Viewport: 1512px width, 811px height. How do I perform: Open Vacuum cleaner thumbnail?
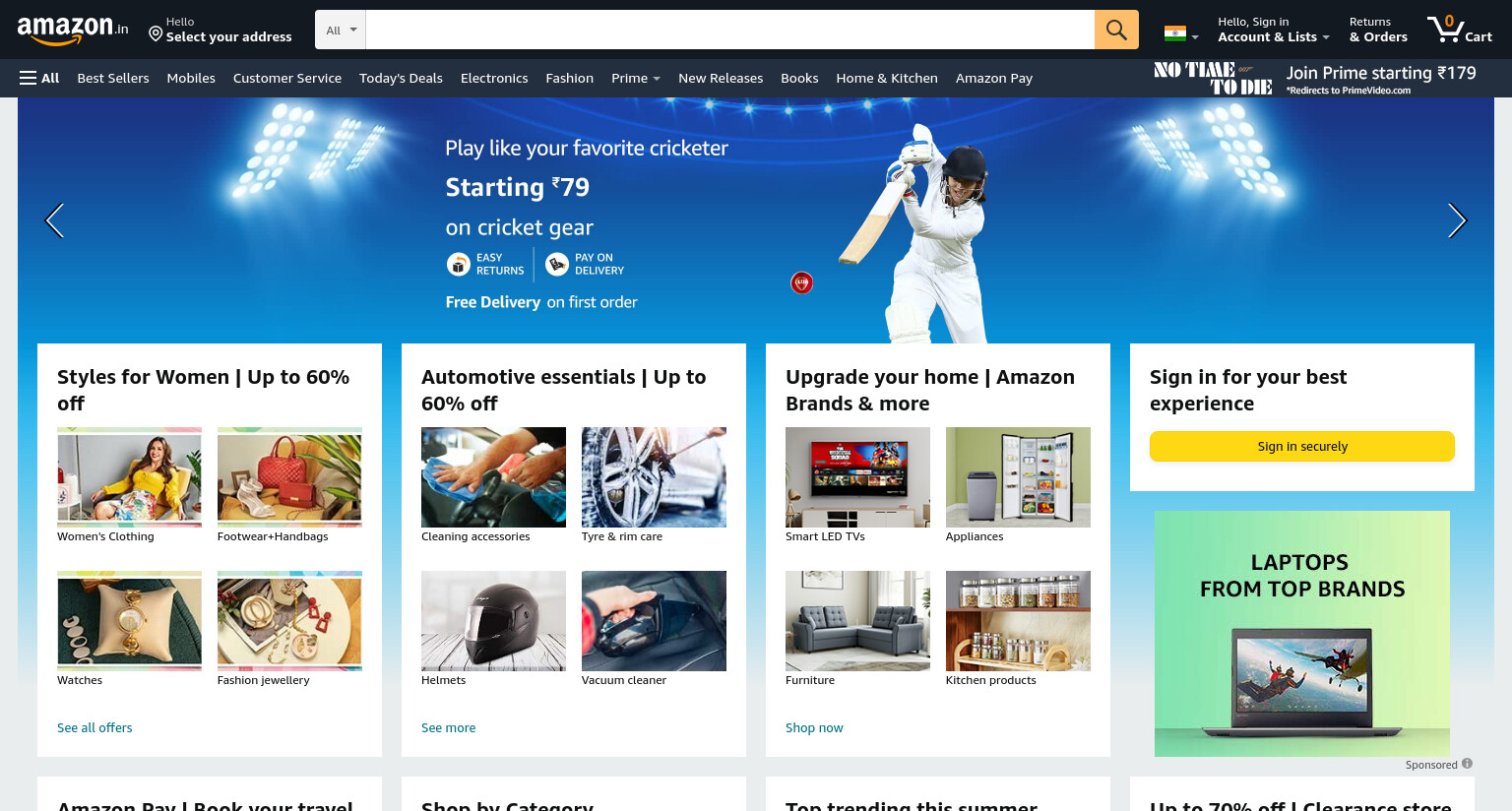(x=654, y=621)
